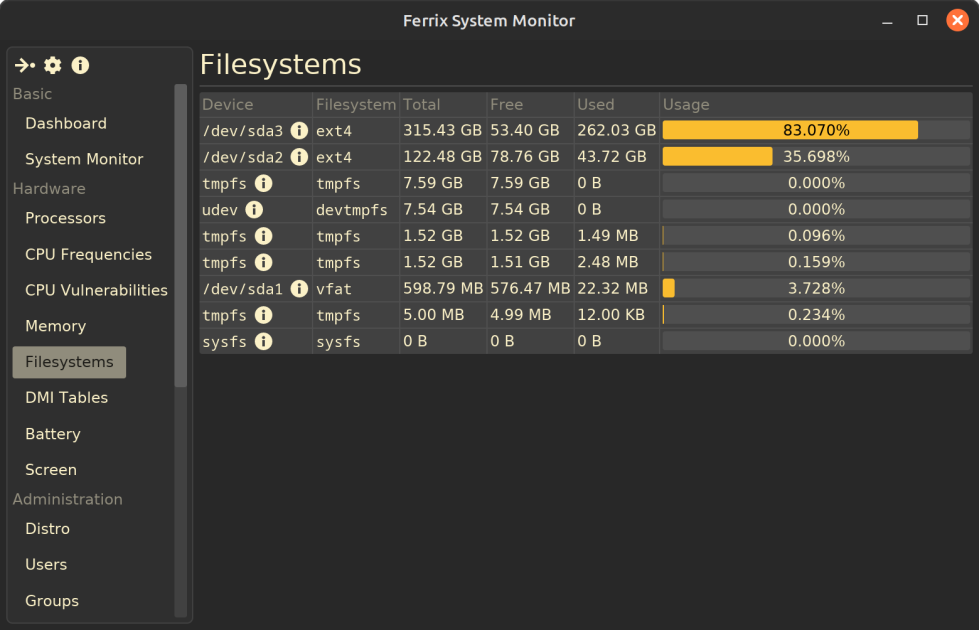The height and width of the screenshot is (630, 979).
Task: Click the 35.698% usage bar
Action: 815,157
